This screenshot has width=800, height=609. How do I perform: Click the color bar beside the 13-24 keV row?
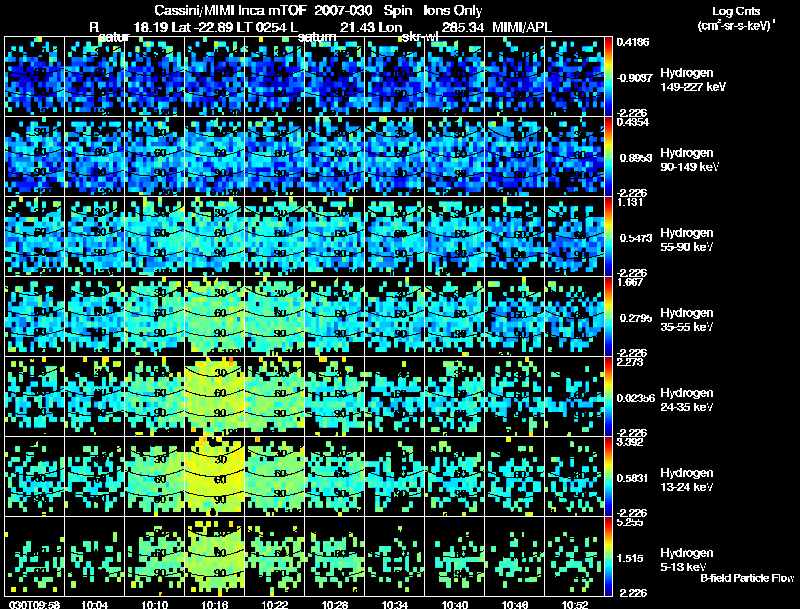point(609,477)
